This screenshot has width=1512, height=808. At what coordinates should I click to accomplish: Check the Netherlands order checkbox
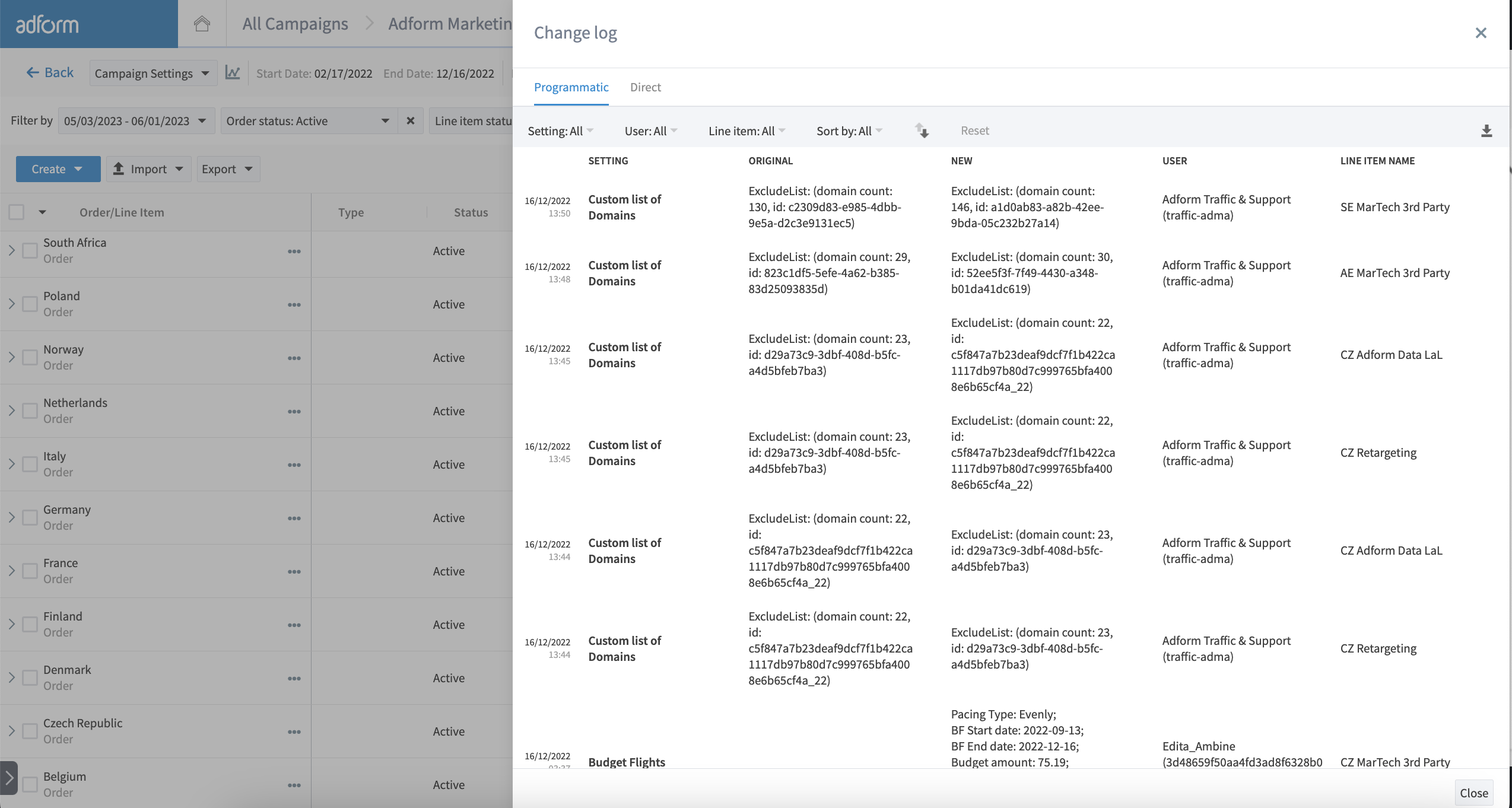pyautogui.click(x=30, y=411)
